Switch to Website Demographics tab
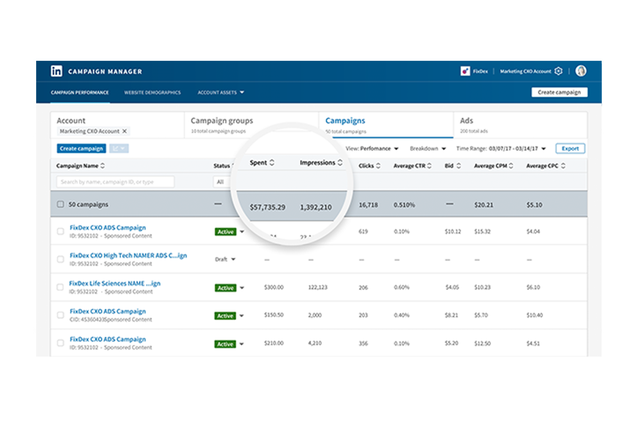This screenshot has width=640, height=424. point(152,93)
